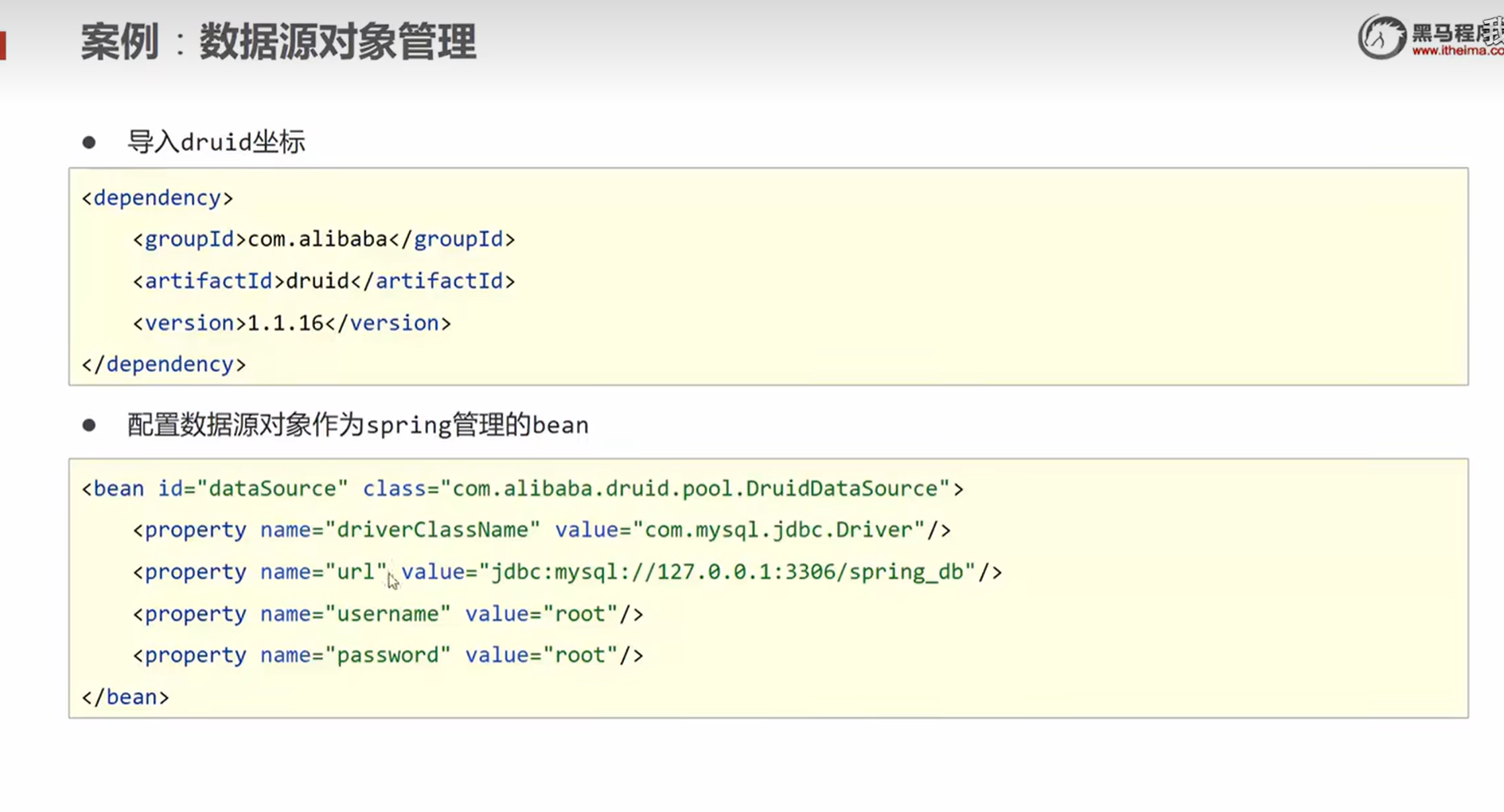Image resolution: width=1504 pixels, height=812 pixels.
Task: Click the red accent bar beside the title
Action: click(x=2, y=45)
